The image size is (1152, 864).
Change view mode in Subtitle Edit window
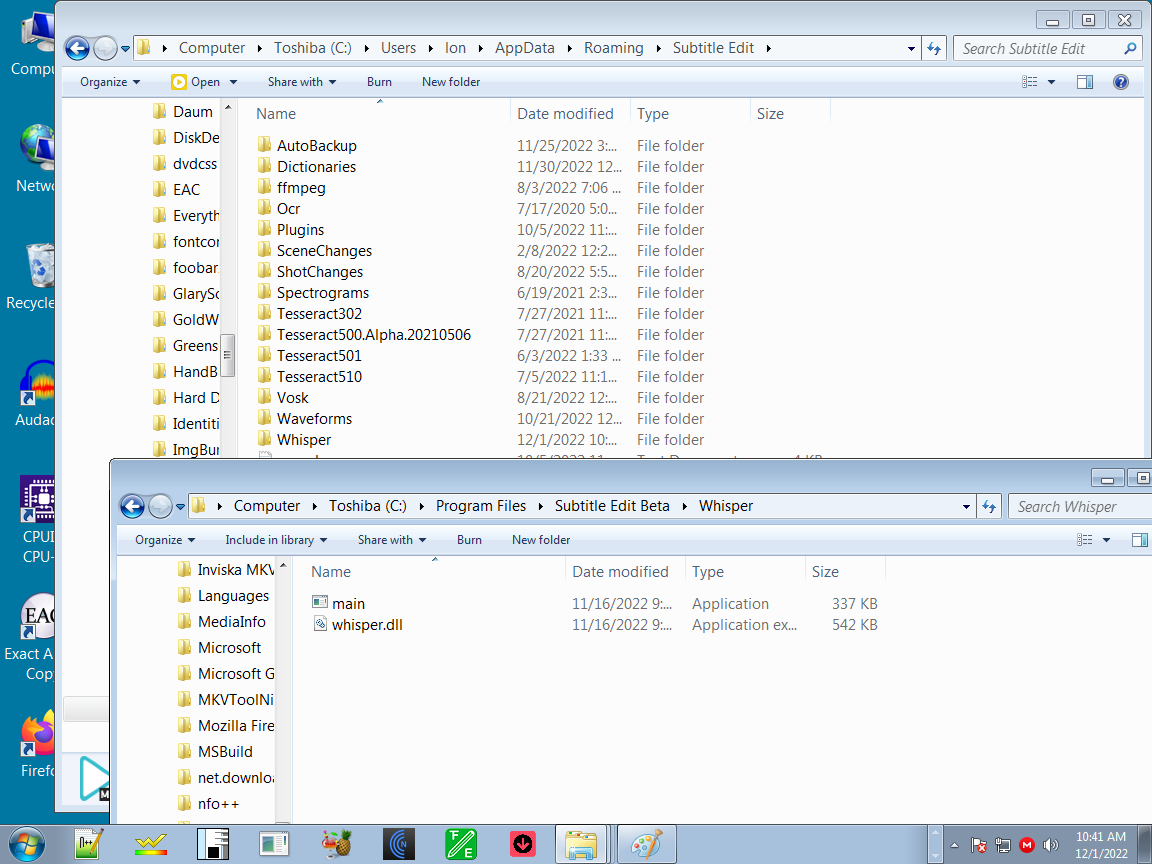[x=1030, y=82]
